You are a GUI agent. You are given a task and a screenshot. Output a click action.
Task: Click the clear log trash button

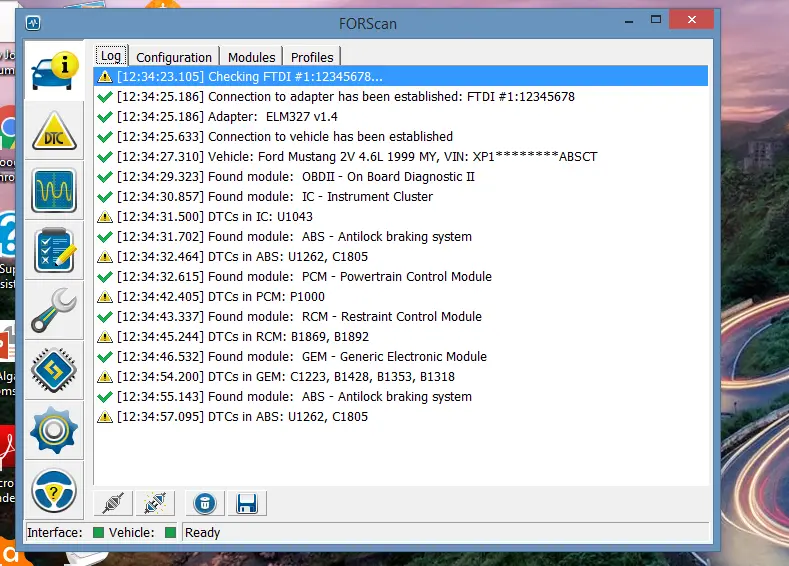coord(205,503)
